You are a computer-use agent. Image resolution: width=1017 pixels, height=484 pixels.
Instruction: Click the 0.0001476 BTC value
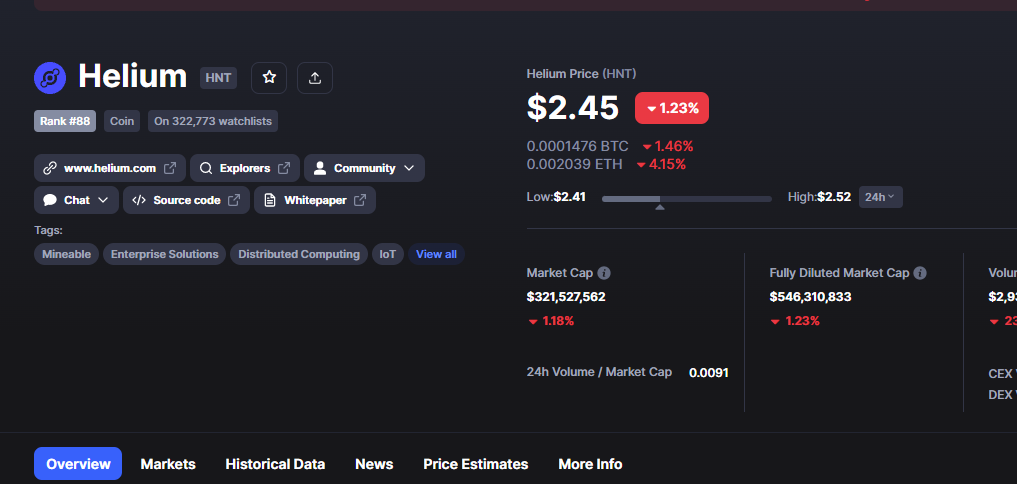pyautogui.click(x=577, y=146)
